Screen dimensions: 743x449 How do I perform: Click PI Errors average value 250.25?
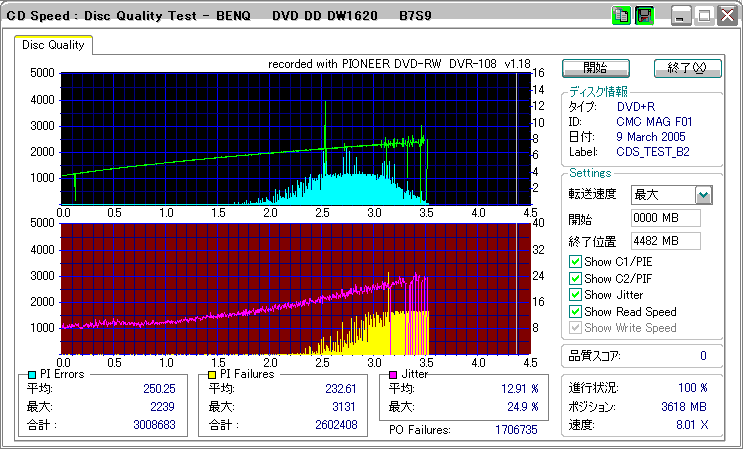coord(159,389)
